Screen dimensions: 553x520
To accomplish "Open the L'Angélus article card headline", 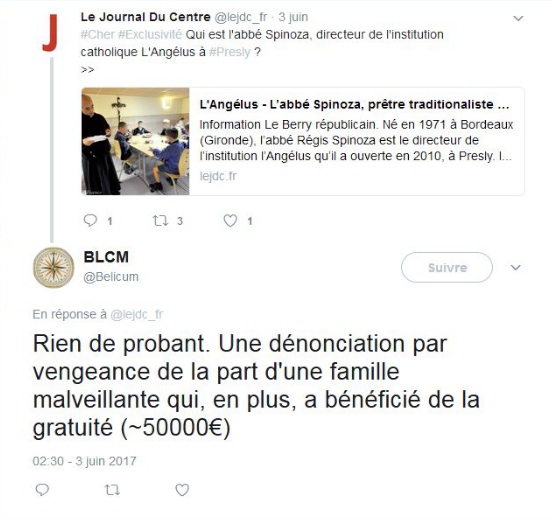I will click(x=354, y=104).
